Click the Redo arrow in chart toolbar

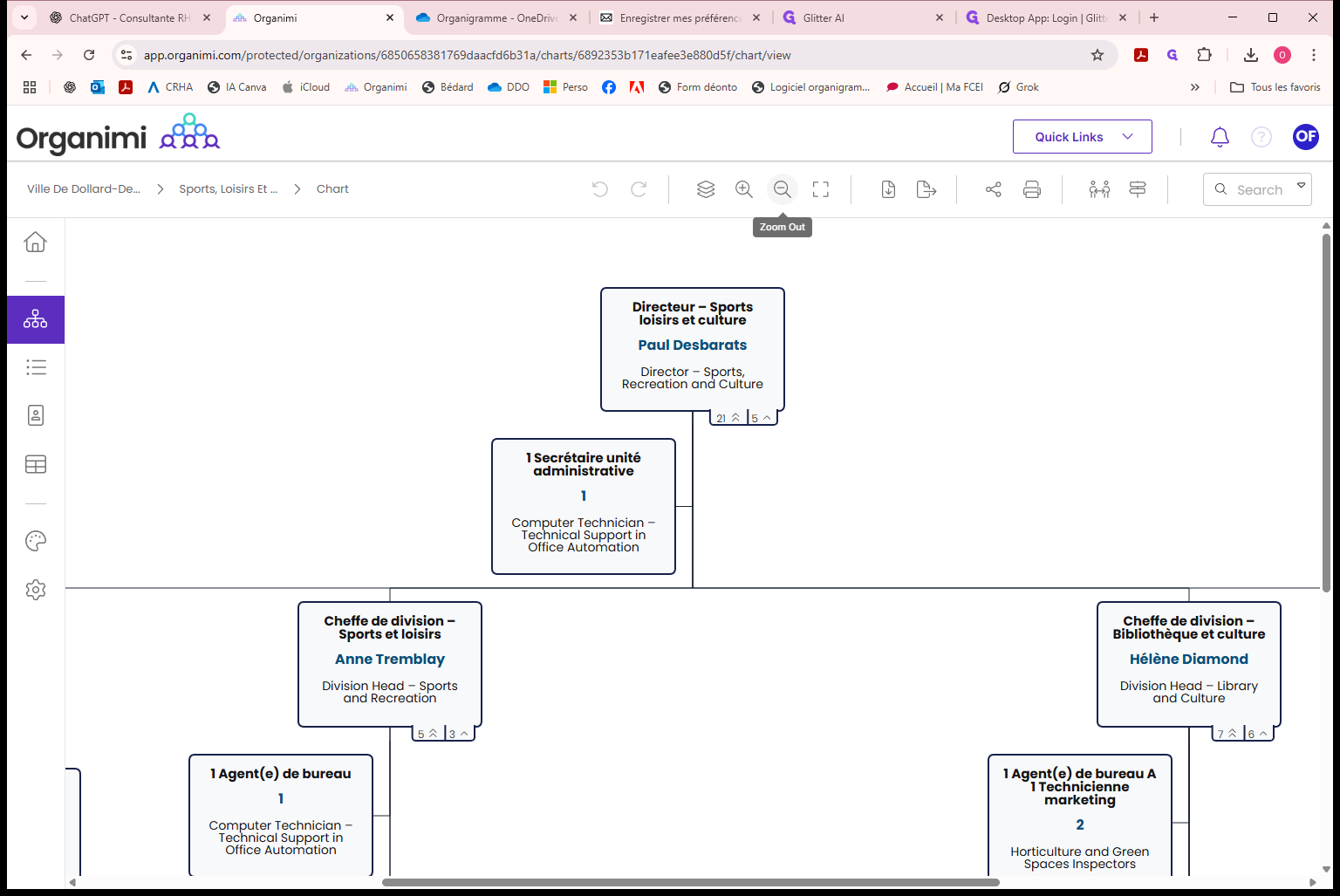[x=639, y=189]
